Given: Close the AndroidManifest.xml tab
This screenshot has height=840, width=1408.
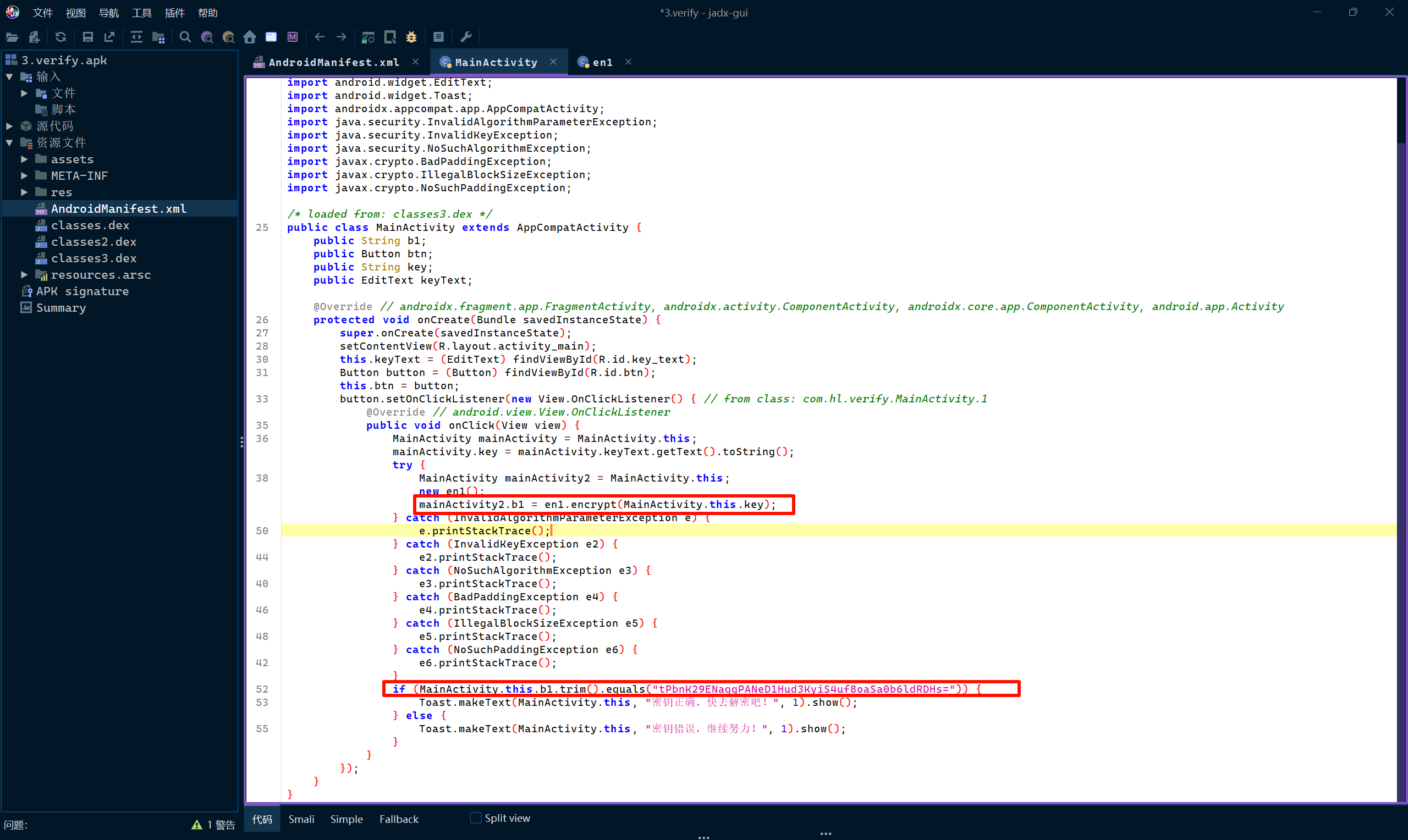Looking at the screenshot, I should (x=416, y=62).
